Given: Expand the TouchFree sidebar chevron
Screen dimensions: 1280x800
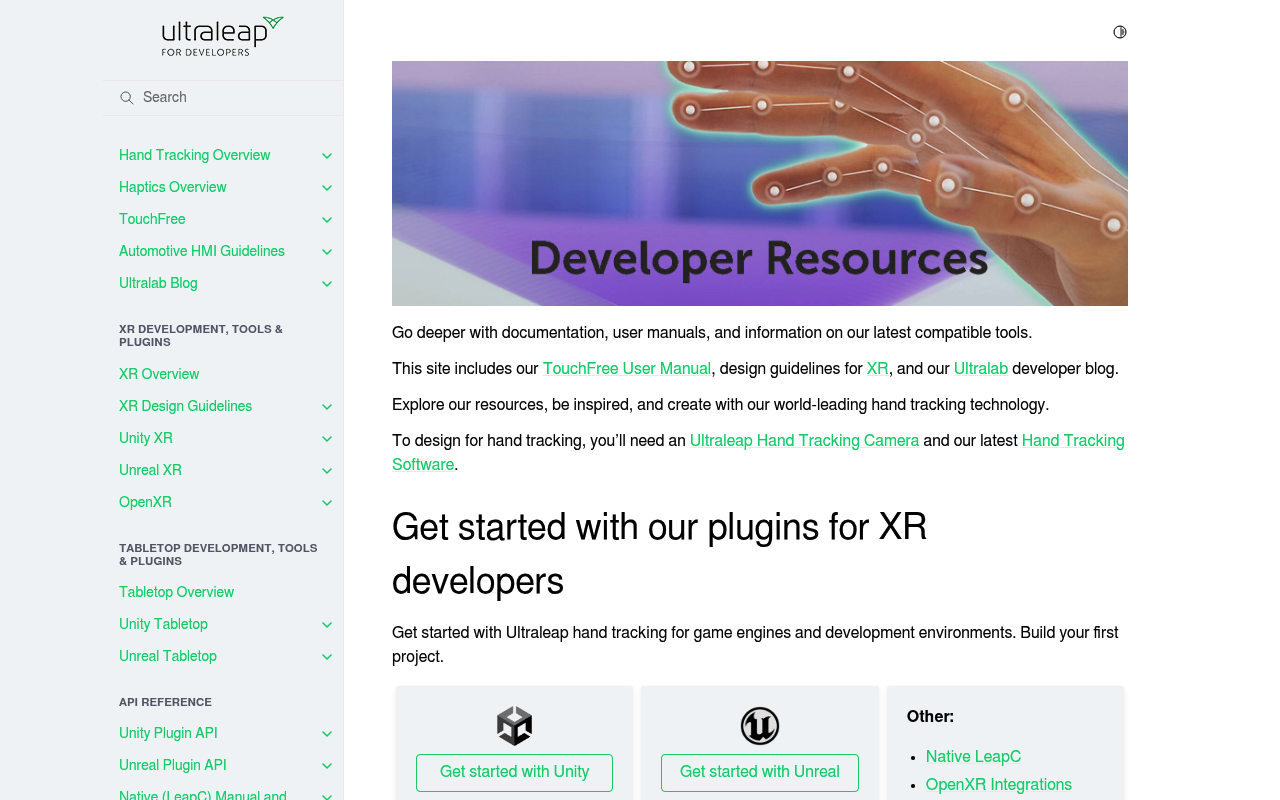Looking at the screenshot, I should tap(327, 220).
